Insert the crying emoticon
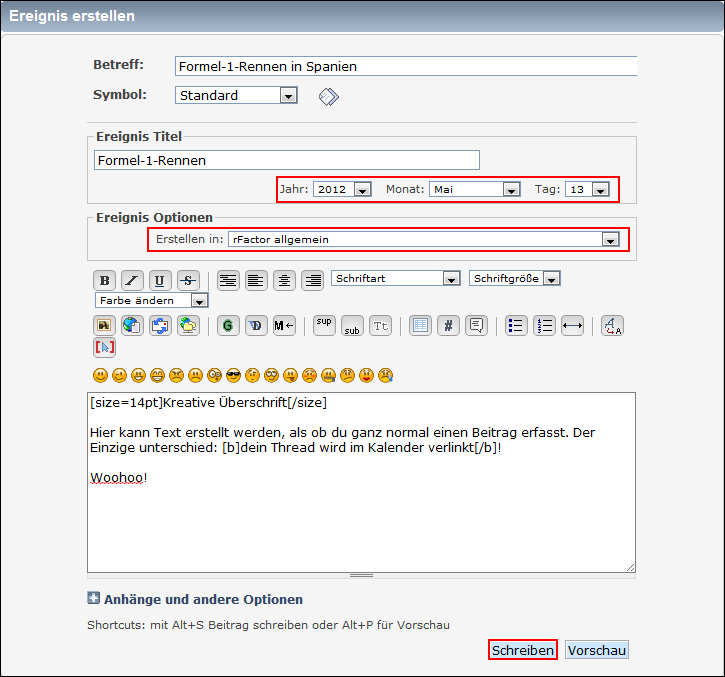725x677 pixels. (x=385, y=375)
